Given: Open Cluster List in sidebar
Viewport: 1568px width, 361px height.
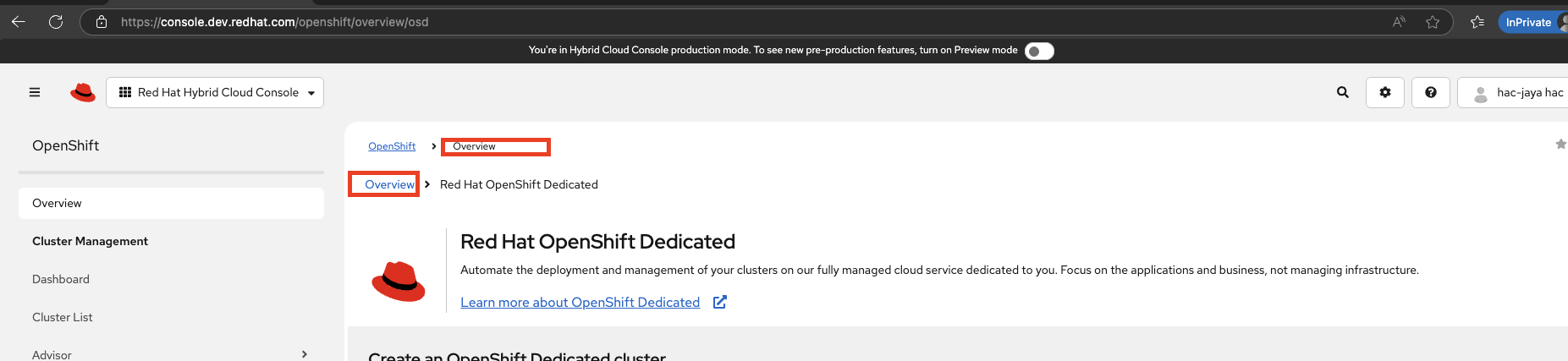Looking at the screenshot, I should (x=63, y=317).
